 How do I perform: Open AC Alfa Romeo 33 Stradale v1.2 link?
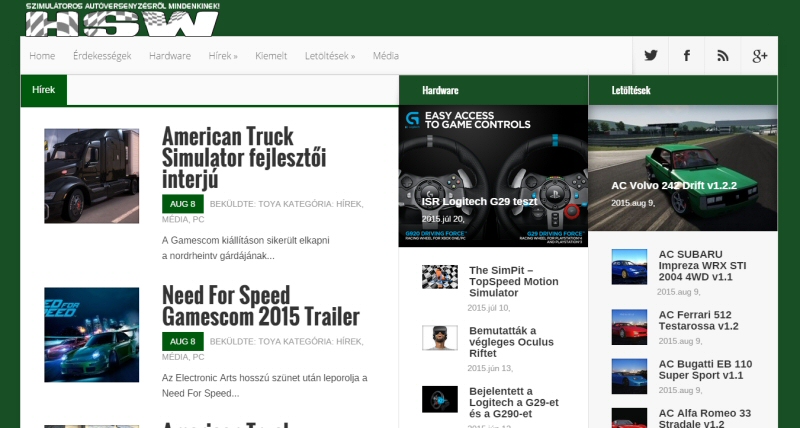coord(705,418)
